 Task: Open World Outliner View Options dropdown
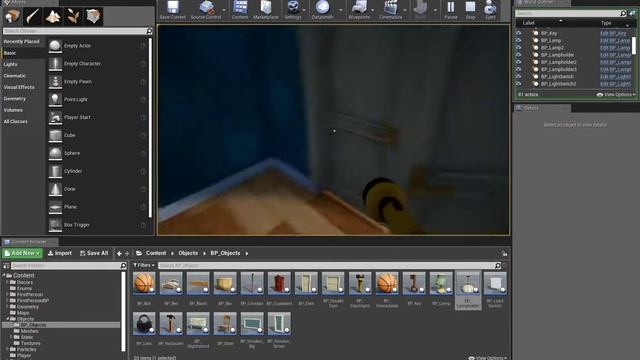coord(616,95)
